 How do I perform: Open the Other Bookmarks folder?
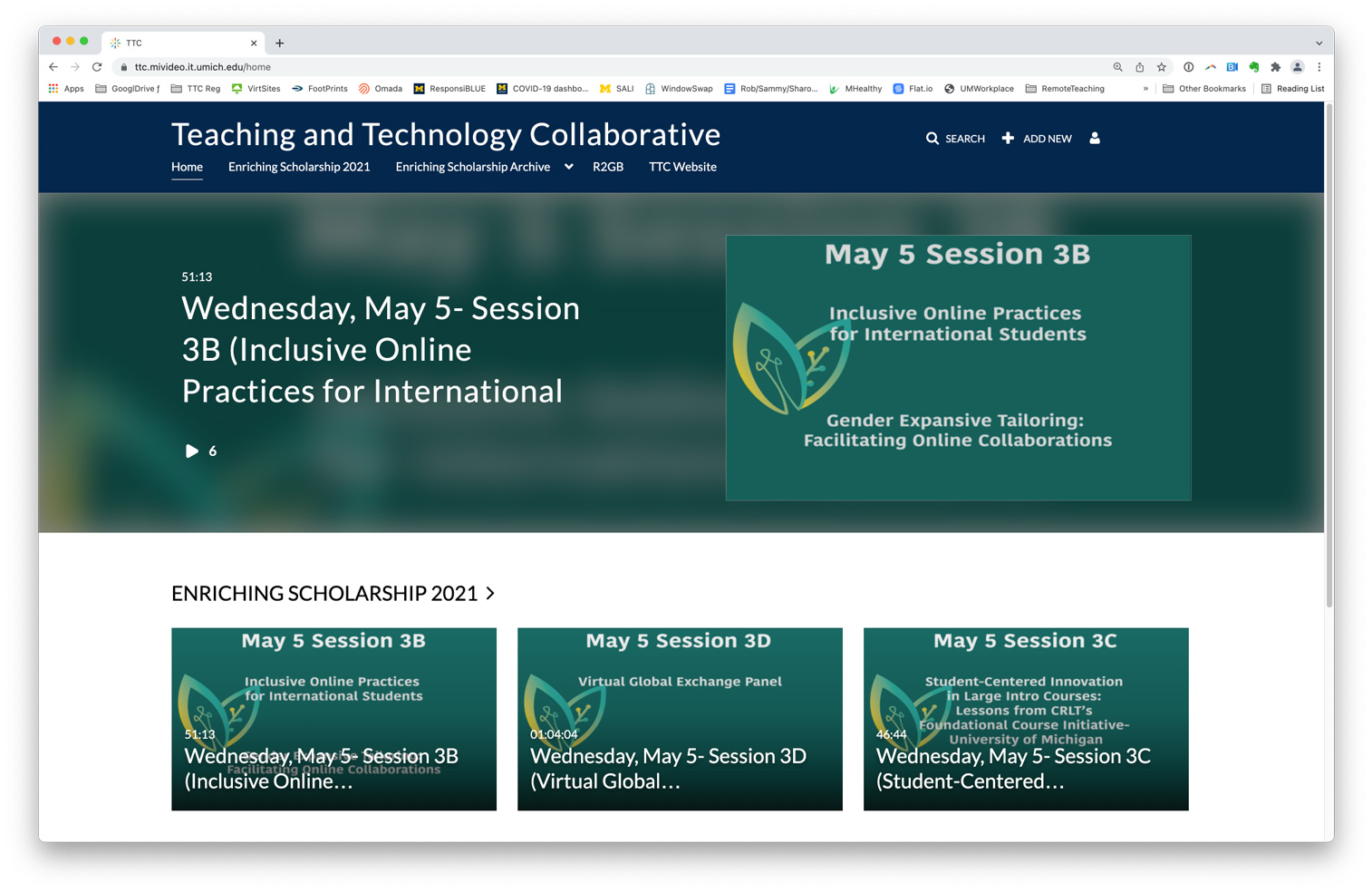coord(1204,89)
